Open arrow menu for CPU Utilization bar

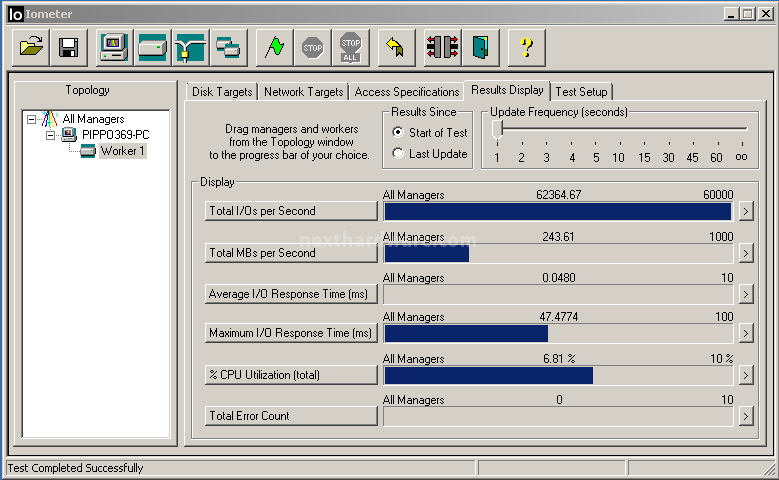pyautogui.click(x=746, y=375)
